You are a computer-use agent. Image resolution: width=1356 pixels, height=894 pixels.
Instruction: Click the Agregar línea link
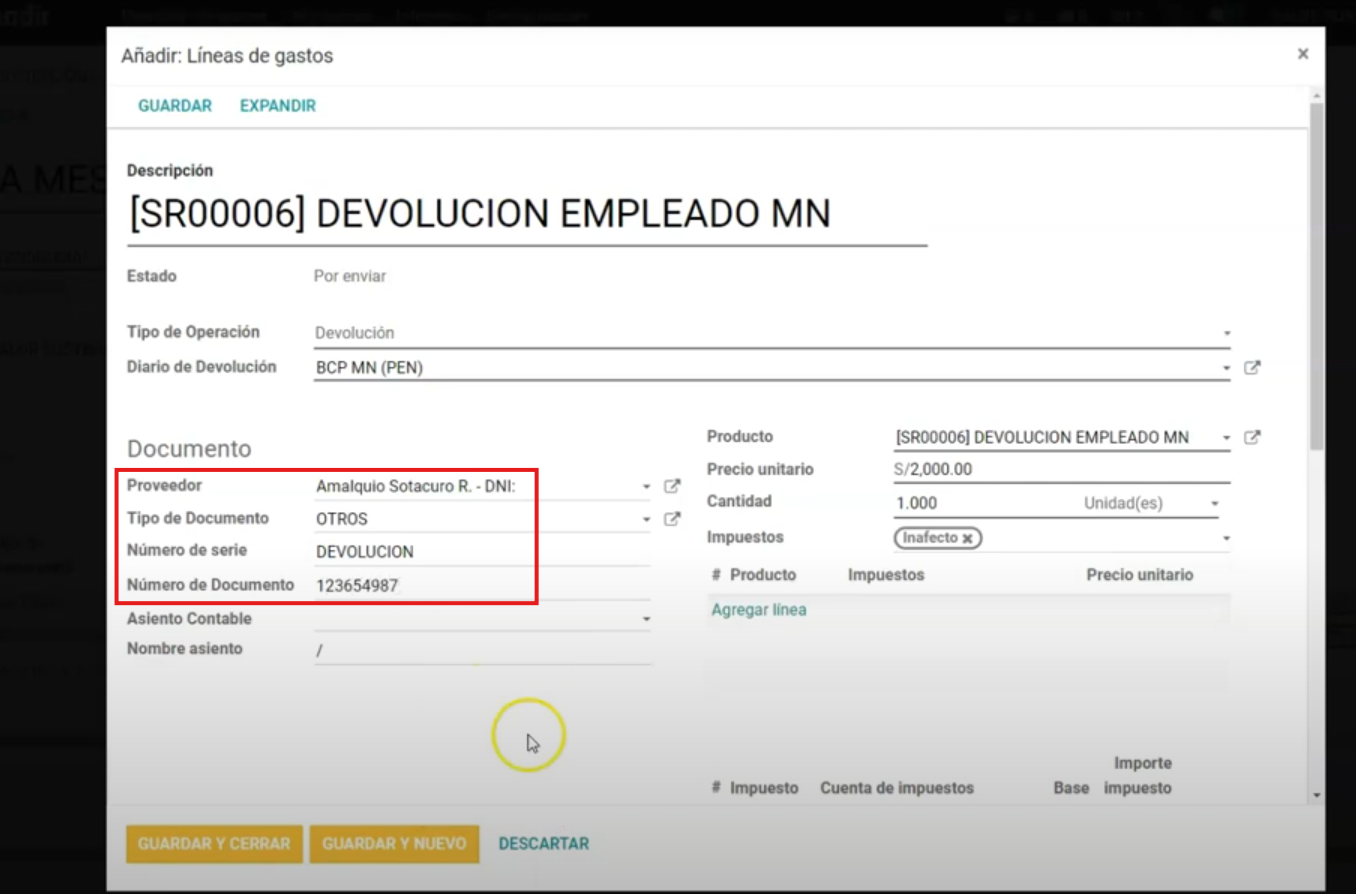point(758,610)
